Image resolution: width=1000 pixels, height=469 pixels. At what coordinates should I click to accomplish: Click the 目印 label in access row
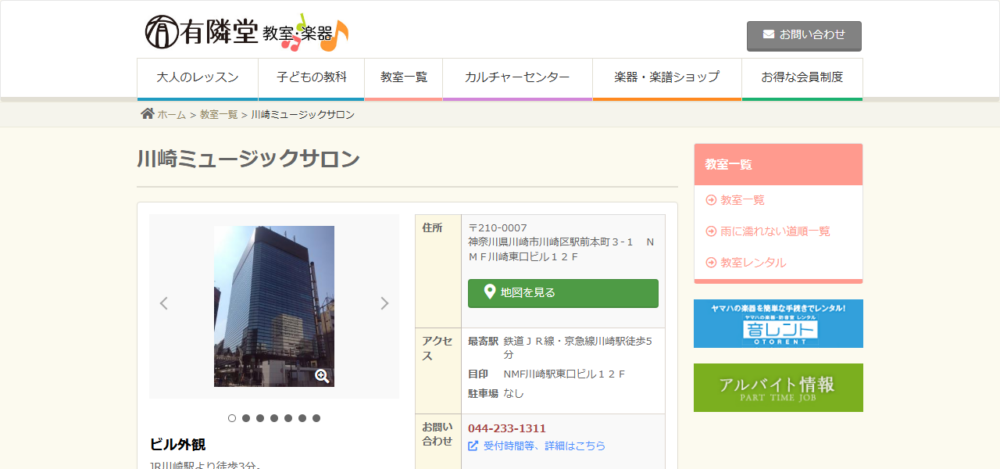(478, 374)
